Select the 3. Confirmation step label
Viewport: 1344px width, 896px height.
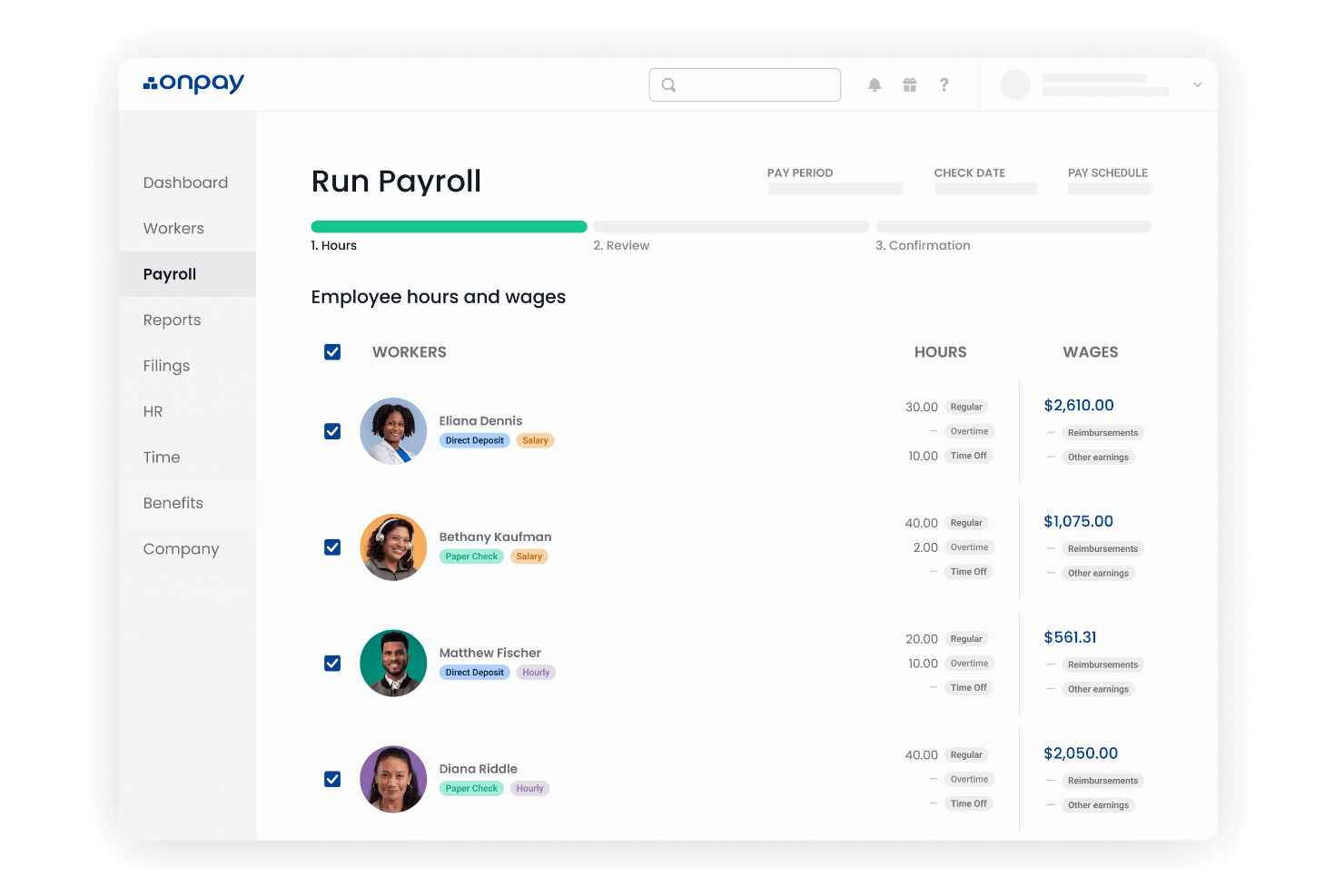point(923,246)
